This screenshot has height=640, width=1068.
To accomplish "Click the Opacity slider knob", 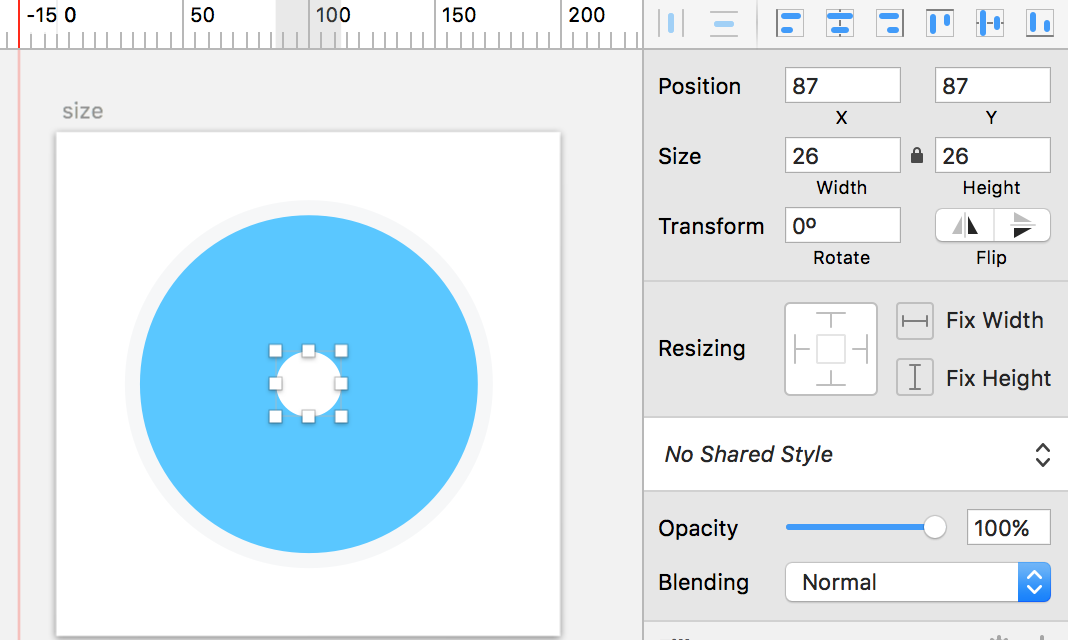I will coord(935,527).
